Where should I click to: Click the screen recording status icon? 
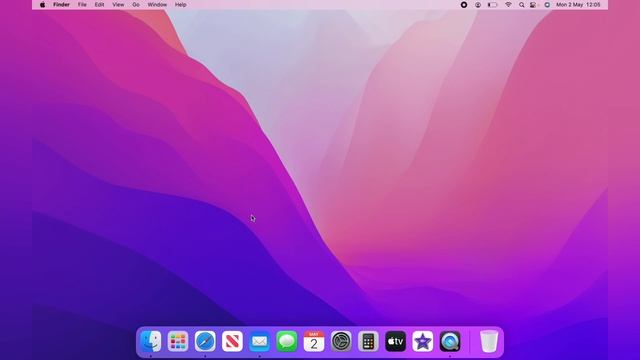(x=464, y=5)
